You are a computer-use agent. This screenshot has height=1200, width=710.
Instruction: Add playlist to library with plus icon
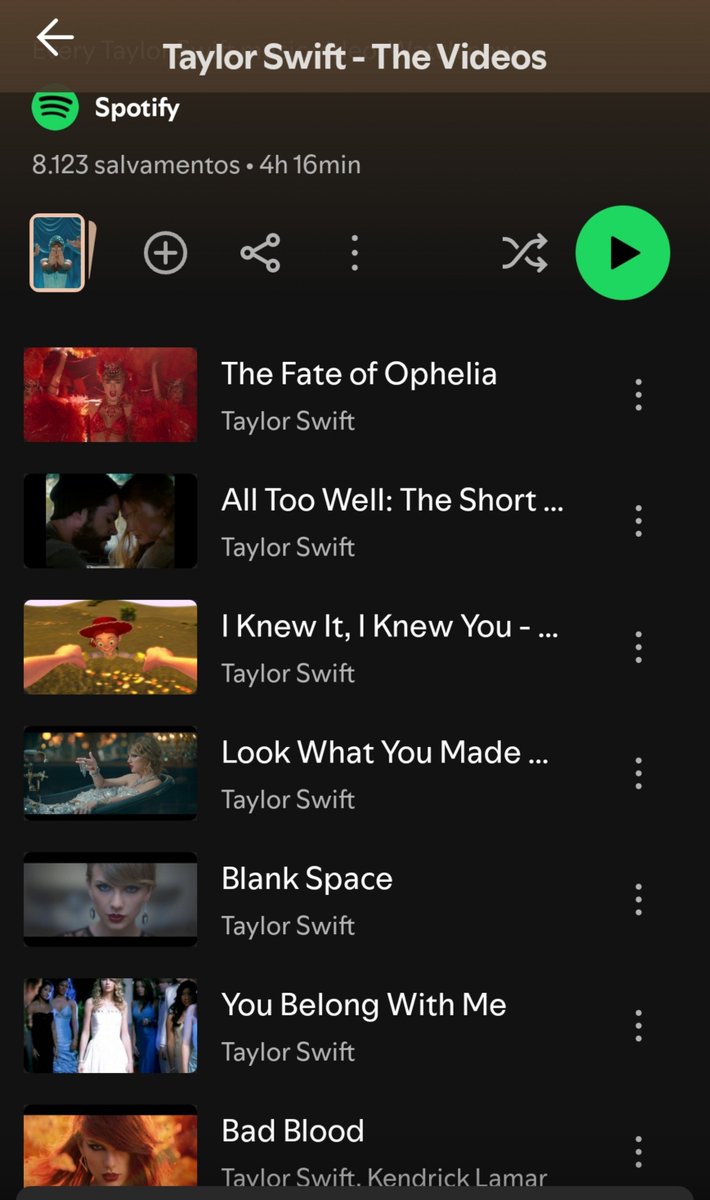[166, 254]
